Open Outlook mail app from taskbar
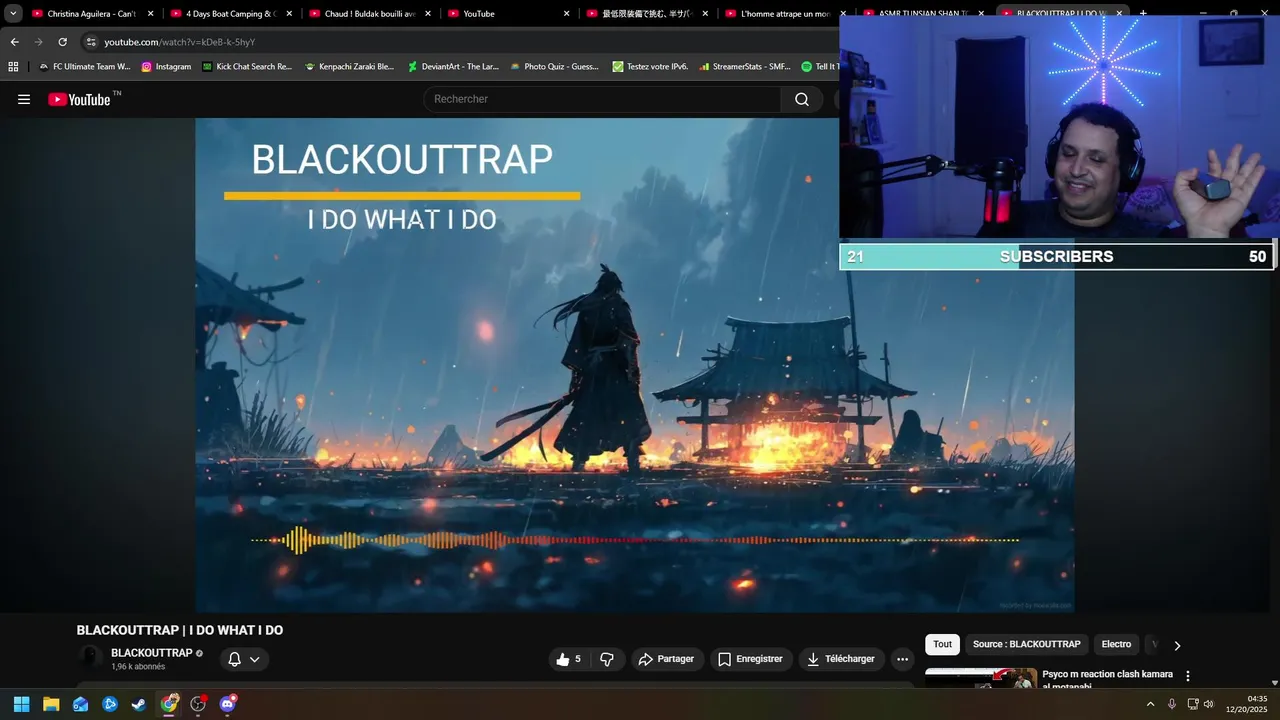This screenshot has width=1280, height=720. coord(80,704)
